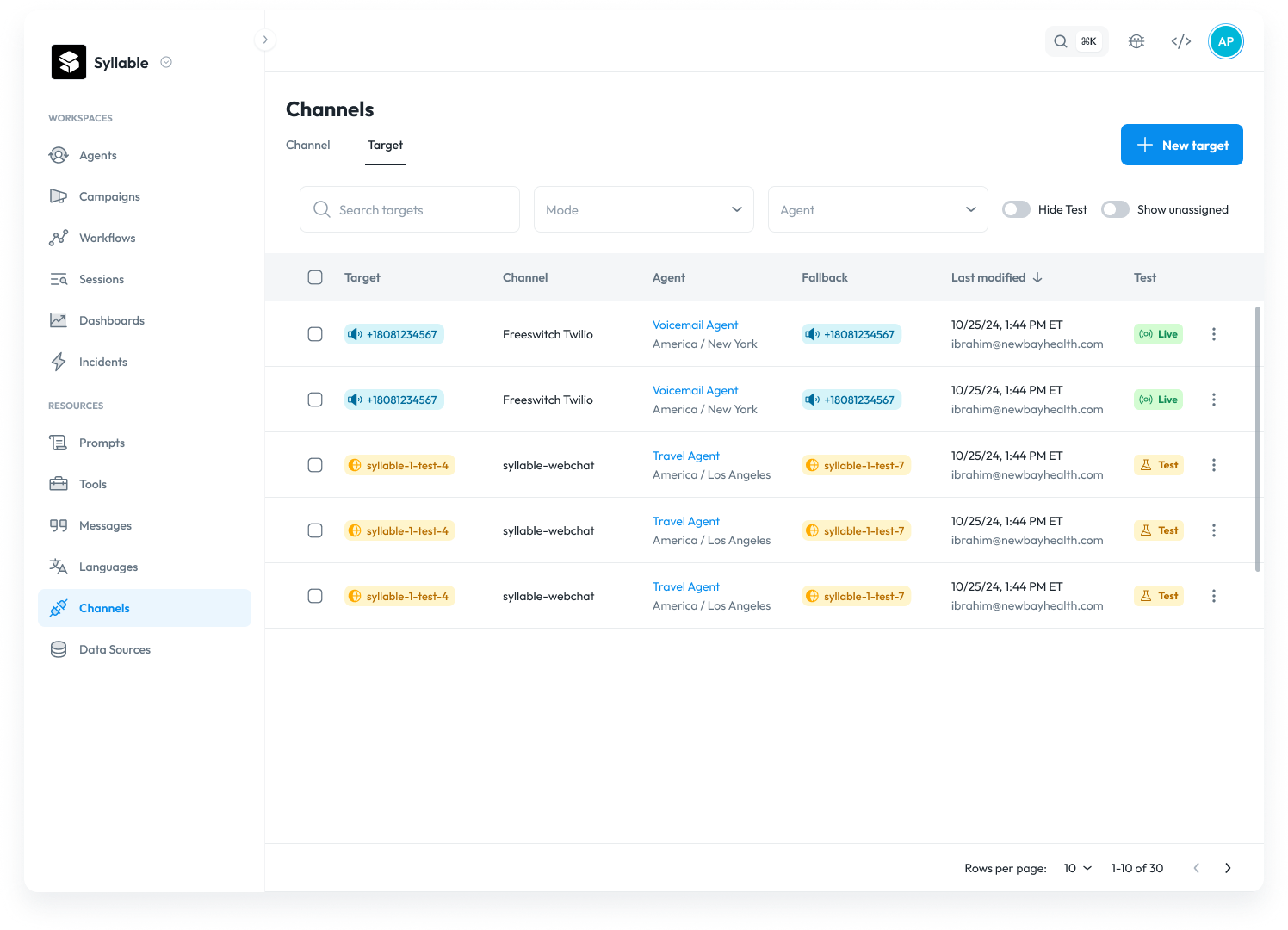This screenshot has width=1288, height=930.
Task: Open the first Voicemail Agent link
Action: (x=695, y=325)
